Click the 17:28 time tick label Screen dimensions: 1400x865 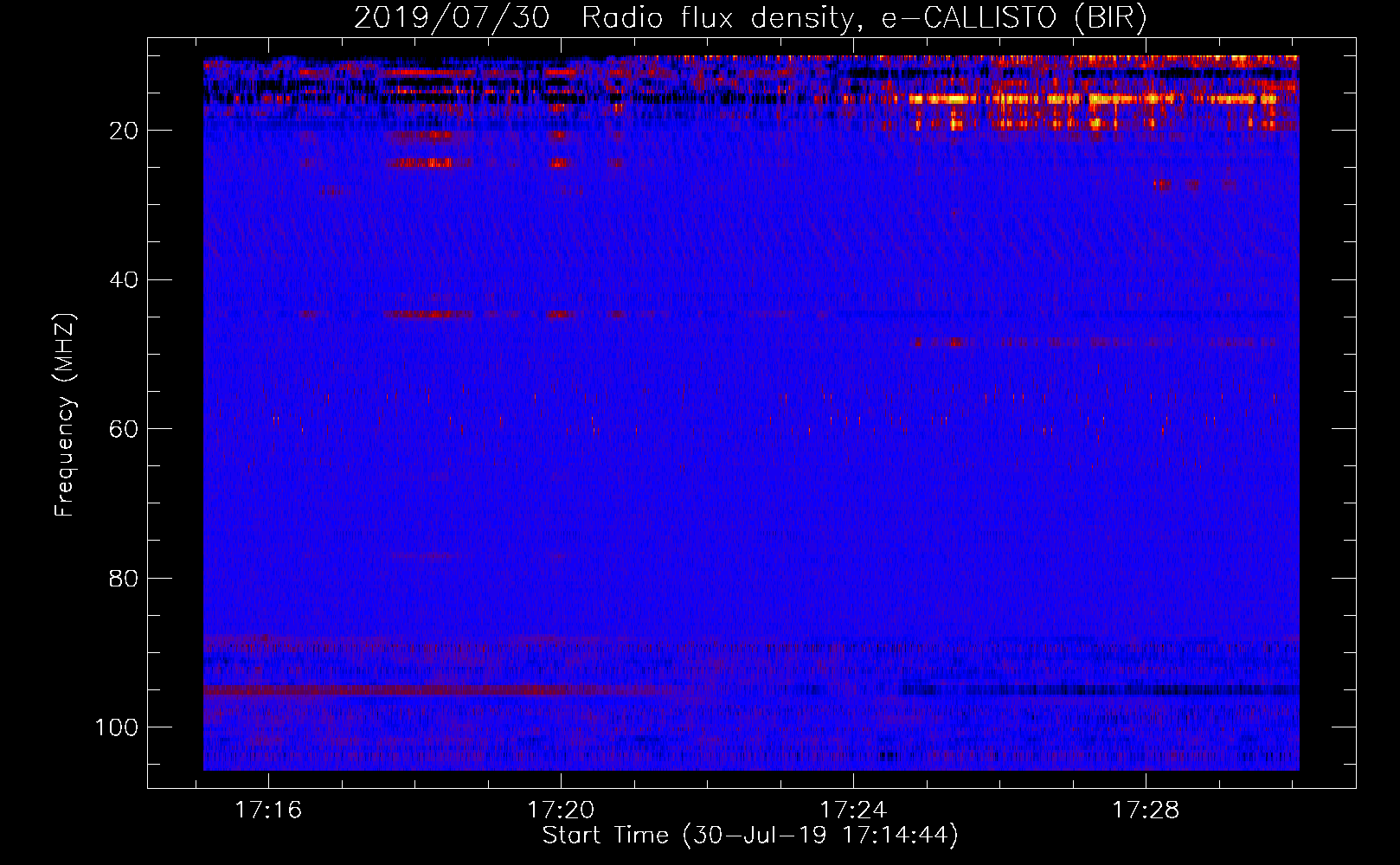coord(1146,811)
